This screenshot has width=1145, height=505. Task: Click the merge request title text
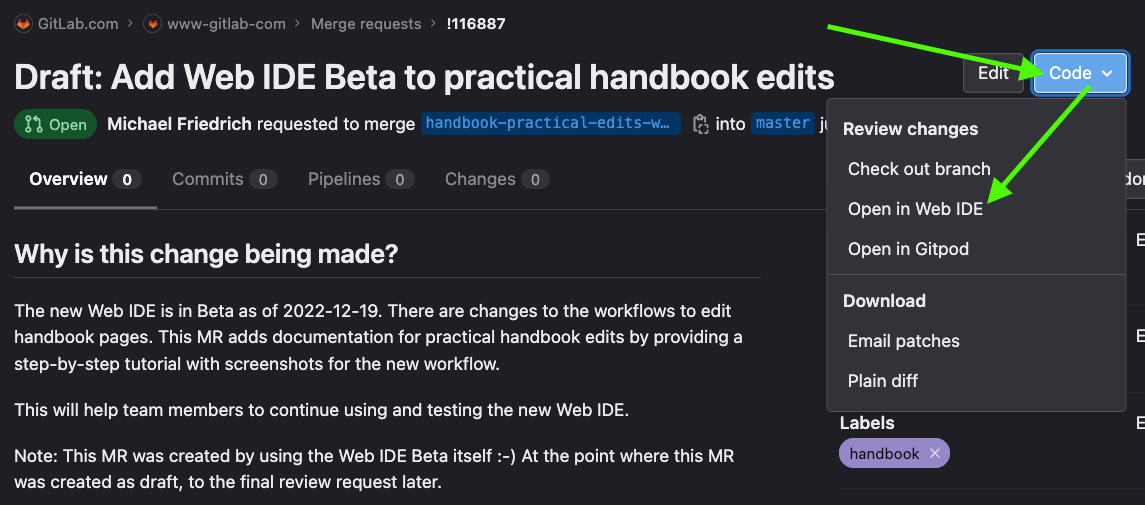(424, 76)
